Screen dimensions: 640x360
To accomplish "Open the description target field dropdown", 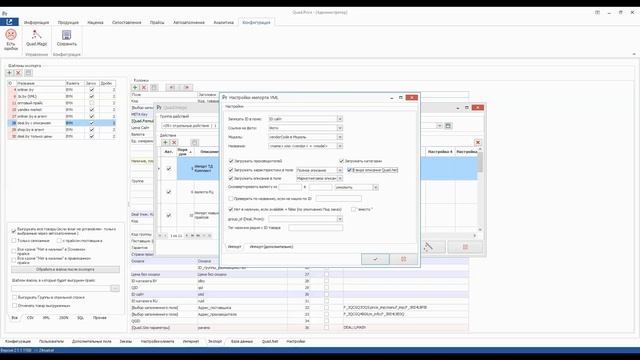I will click(x=340, y=178).
